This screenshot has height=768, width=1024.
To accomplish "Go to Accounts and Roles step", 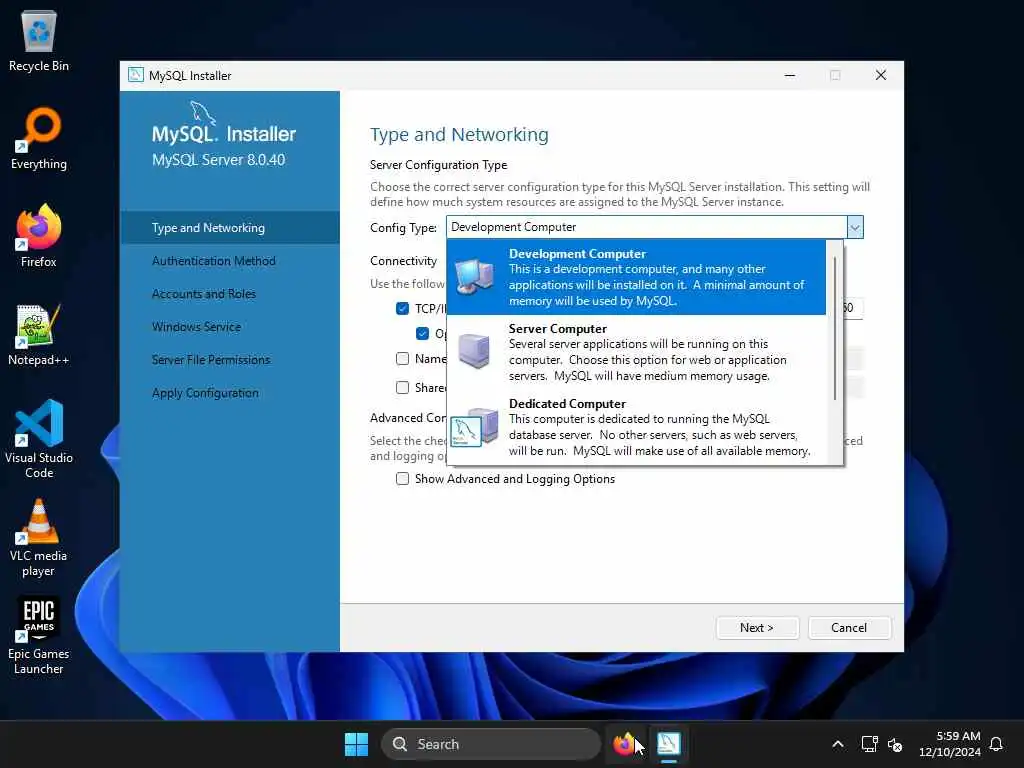I will pyautogui.click(x=204, y=294).
